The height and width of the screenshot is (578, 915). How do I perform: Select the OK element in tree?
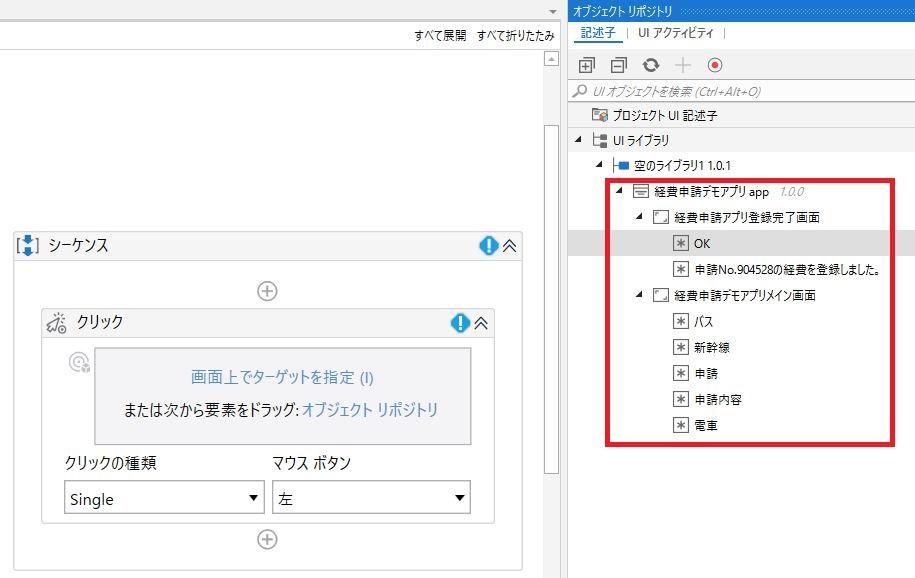[702, 243]
